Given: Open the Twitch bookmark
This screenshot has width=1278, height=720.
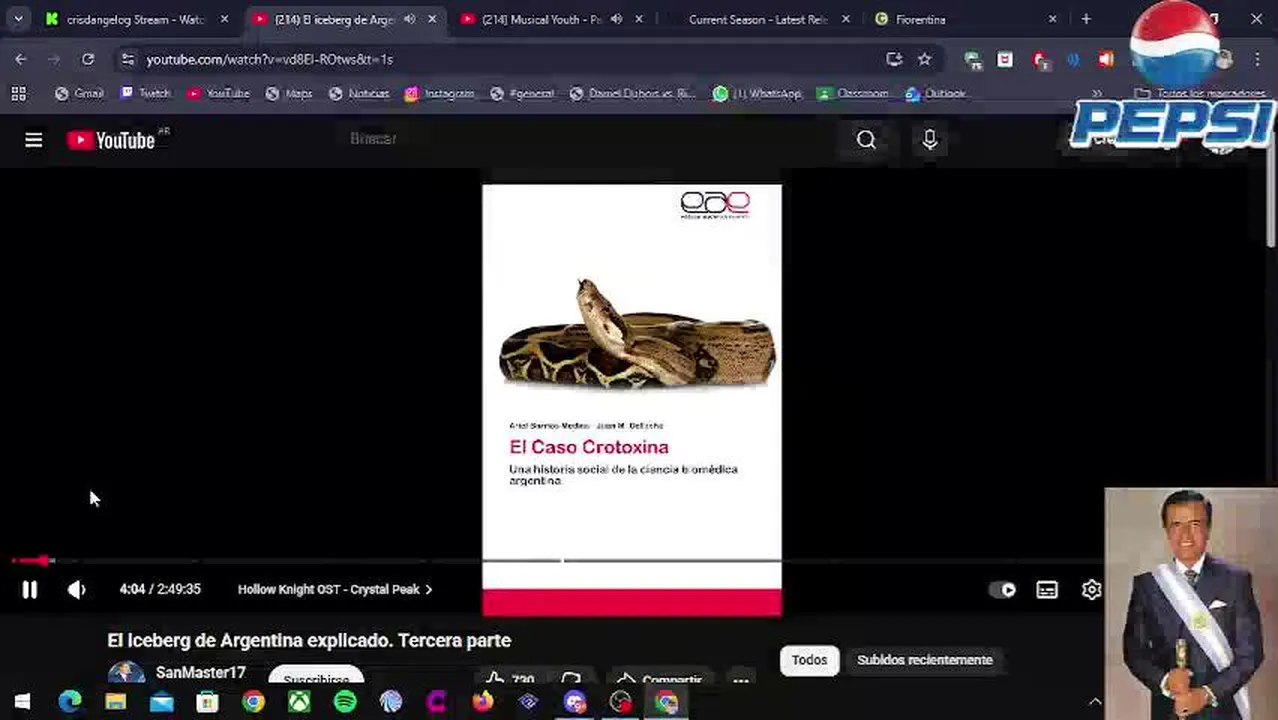Looking at the screenshot, I should point(145,93).
